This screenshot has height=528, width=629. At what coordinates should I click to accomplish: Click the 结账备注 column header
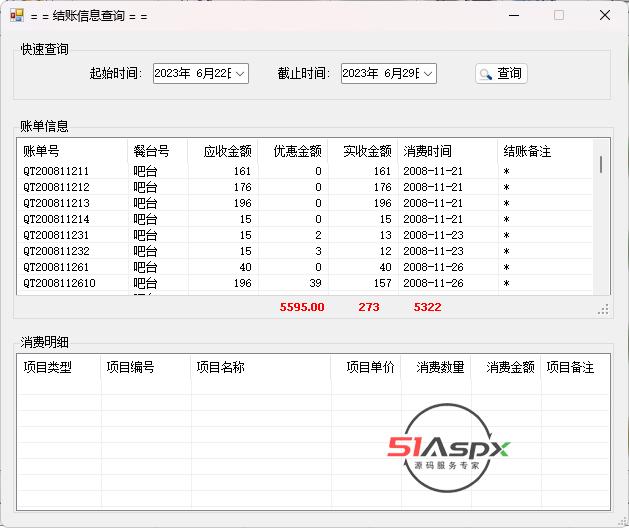click(527, 151)
